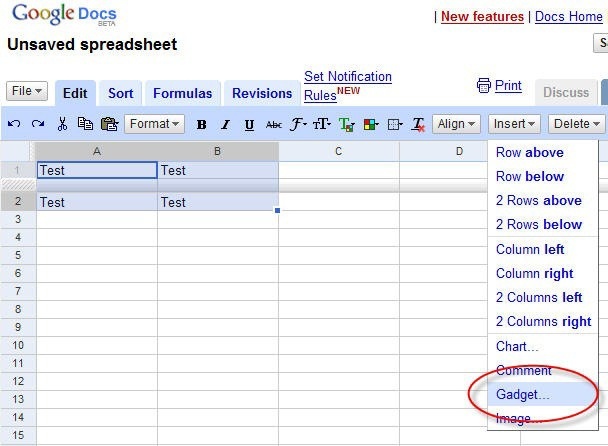Select column D header
This screenshot has width=608, height=446.
point(444,151)
